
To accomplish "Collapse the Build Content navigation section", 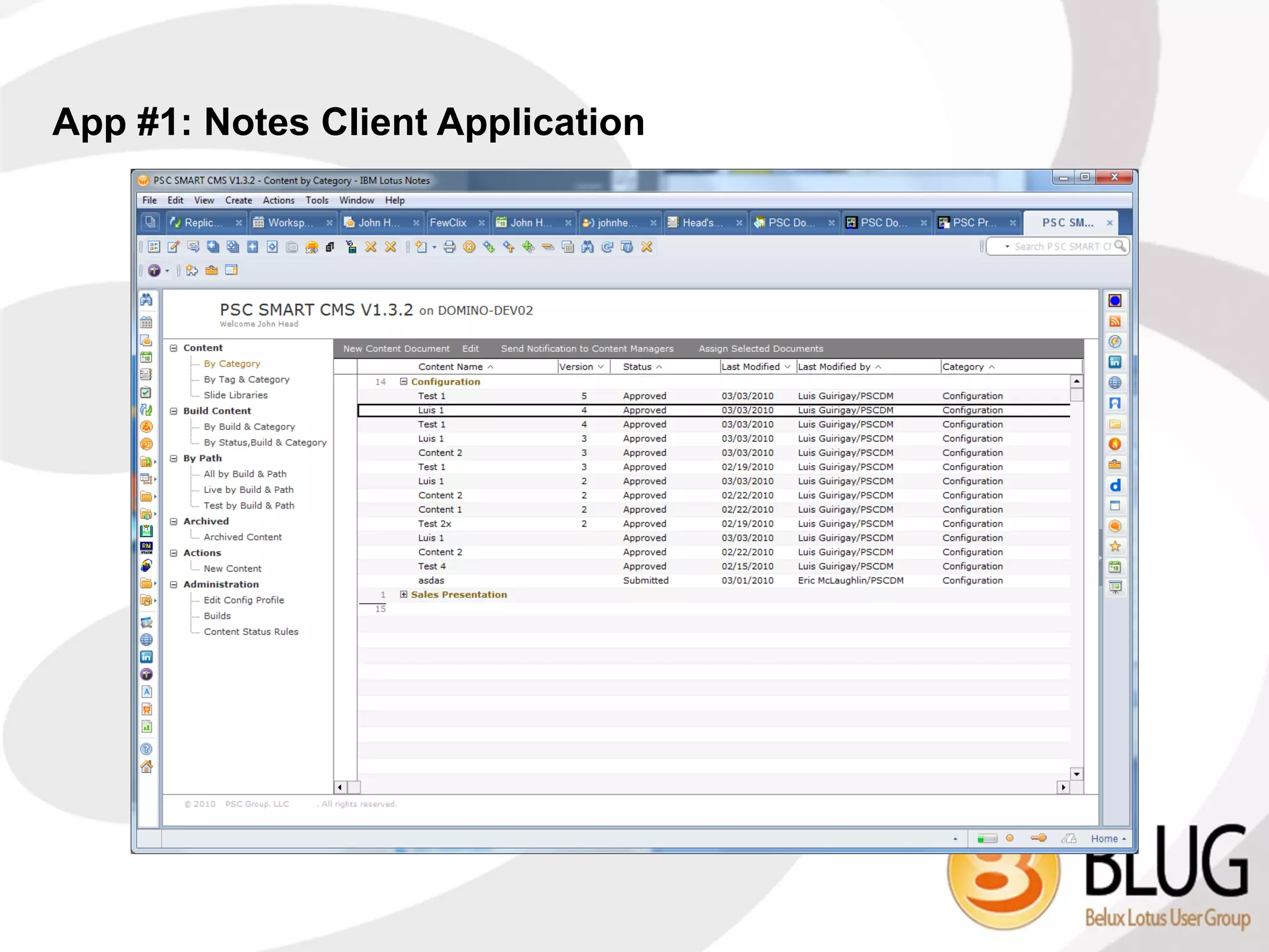I will pyautogui.click(x=173, y=411).
